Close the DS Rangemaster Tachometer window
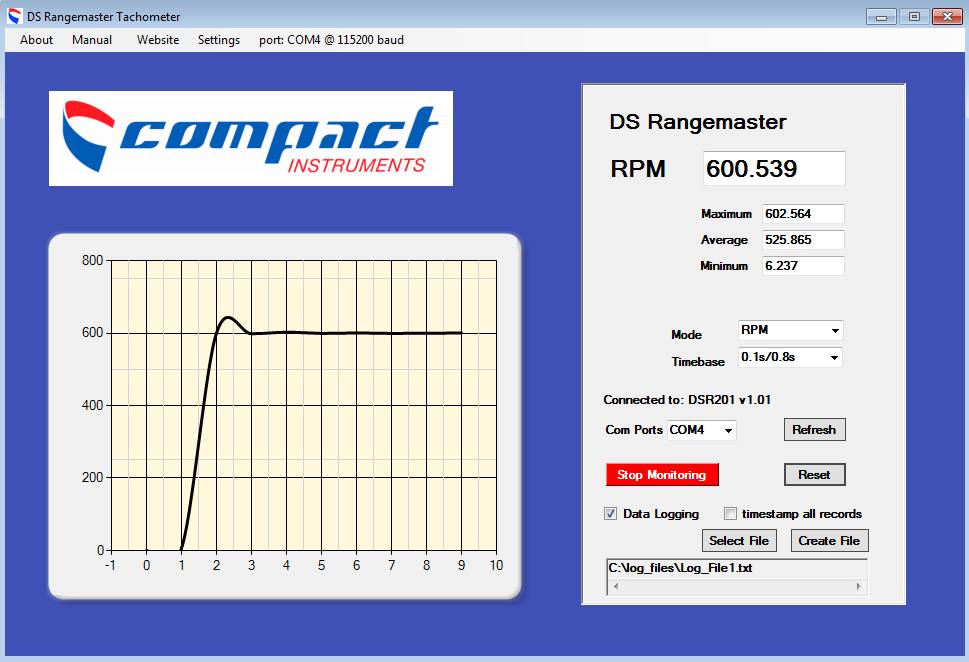The height and width of the screenshot is (662, 969). coord(947,17)
